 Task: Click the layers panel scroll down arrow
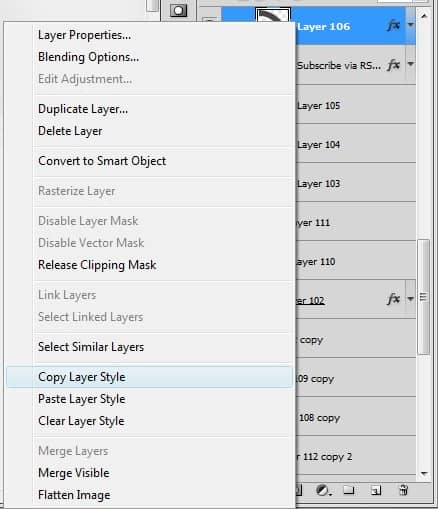(424, 474)
